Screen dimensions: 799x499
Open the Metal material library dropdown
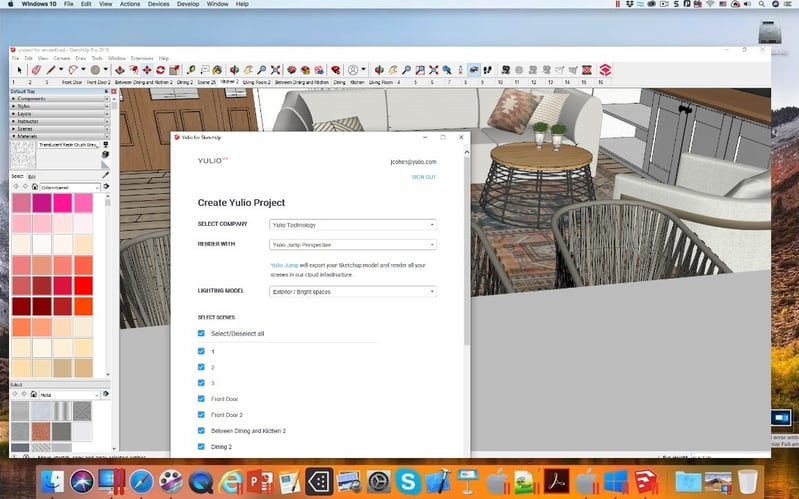tap(70, 395)
